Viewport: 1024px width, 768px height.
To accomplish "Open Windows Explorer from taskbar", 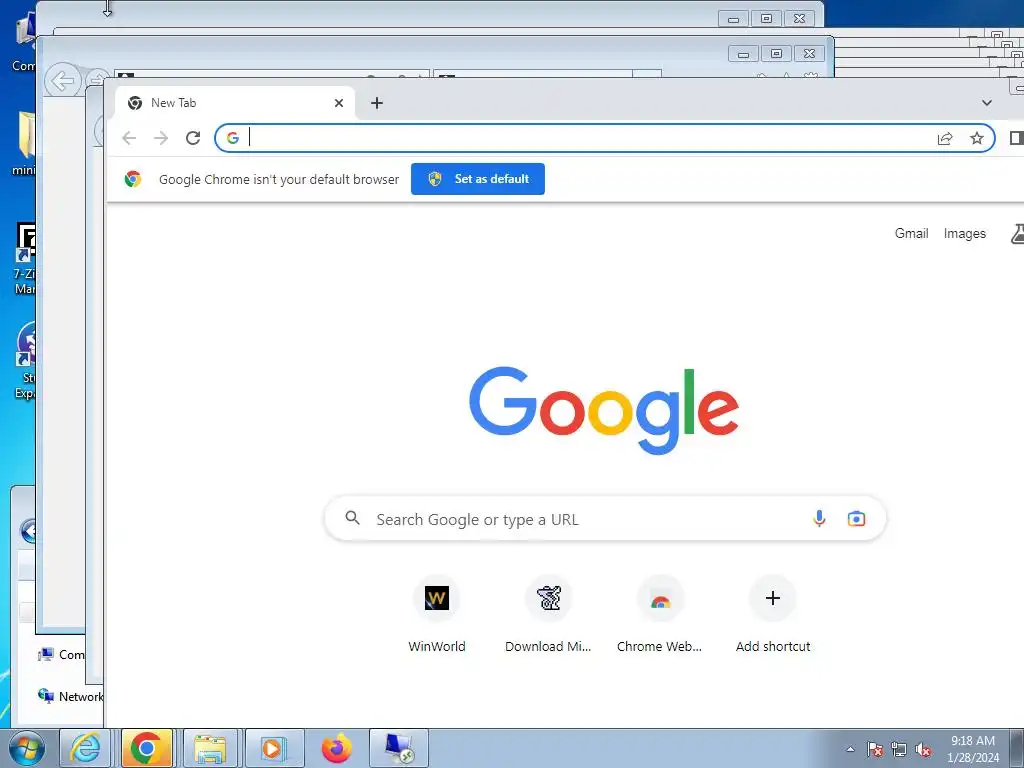I will [210, 748].
